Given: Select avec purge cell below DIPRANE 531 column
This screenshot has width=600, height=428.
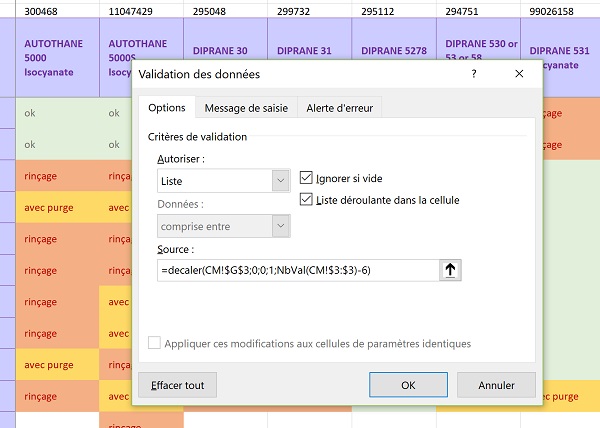Looking at the screenshot, I should 571,396.
